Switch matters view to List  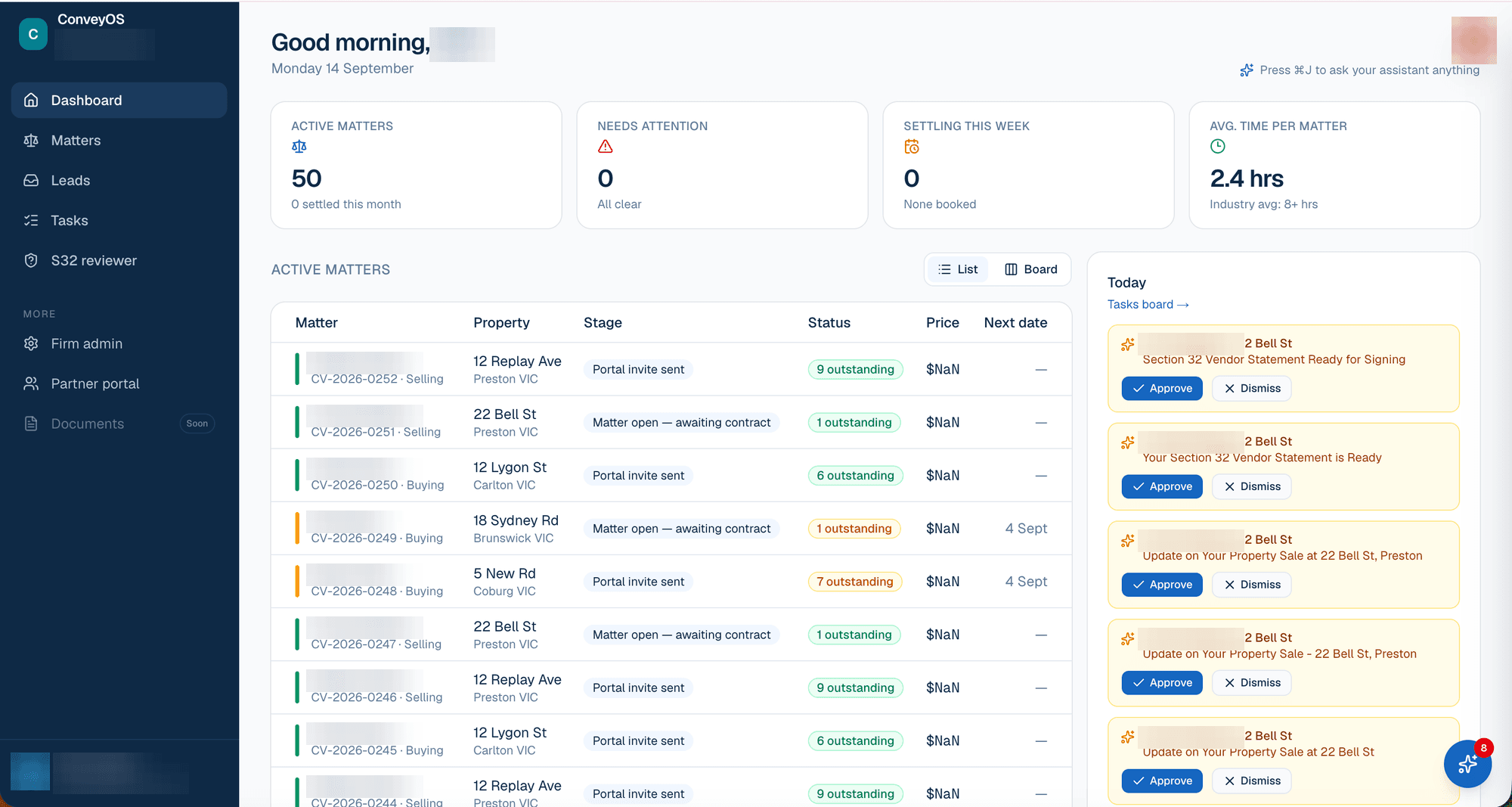pos(958,269)
